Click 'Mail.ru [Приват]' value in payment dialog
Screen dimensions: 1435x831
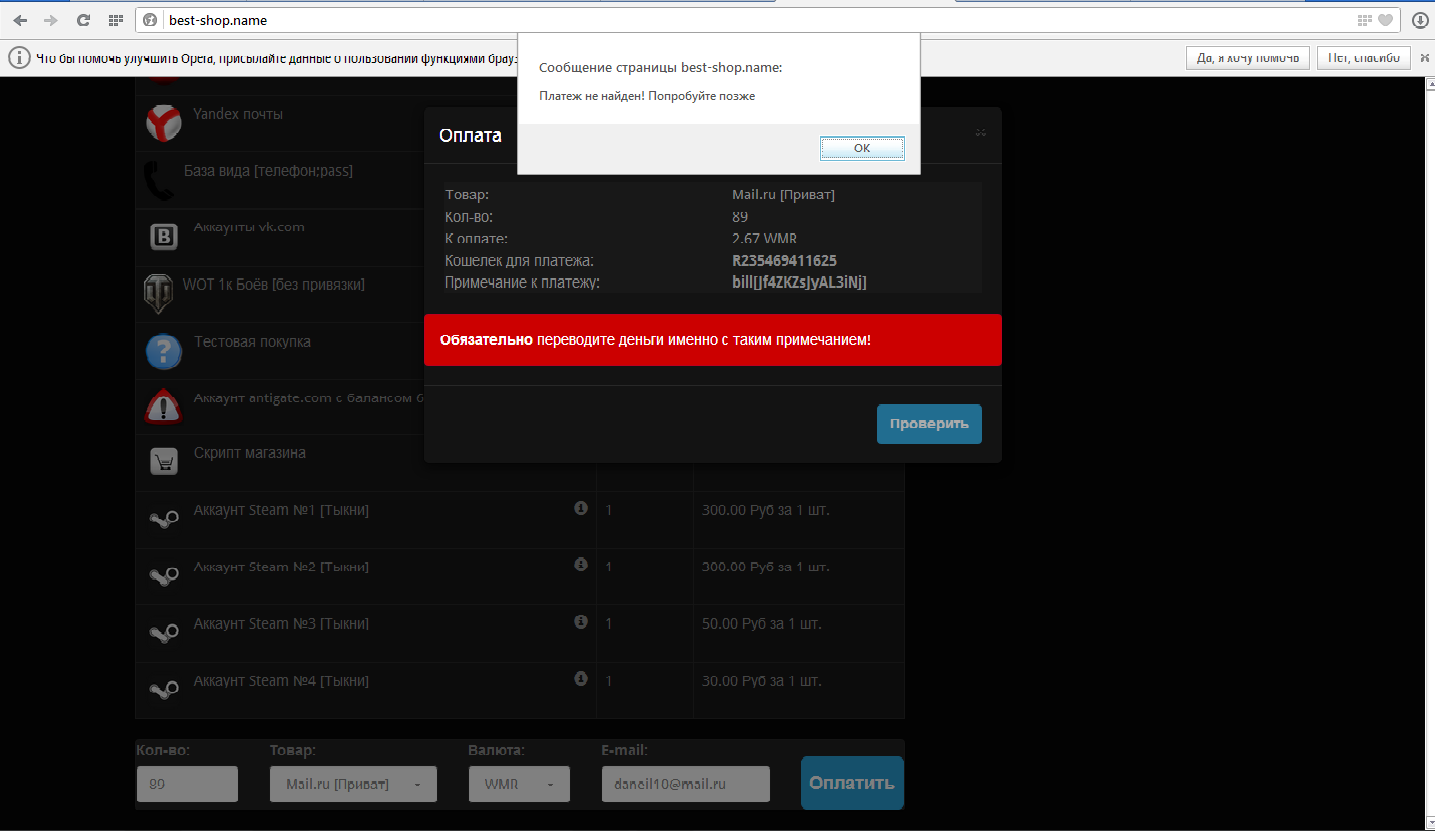[783, 195]
